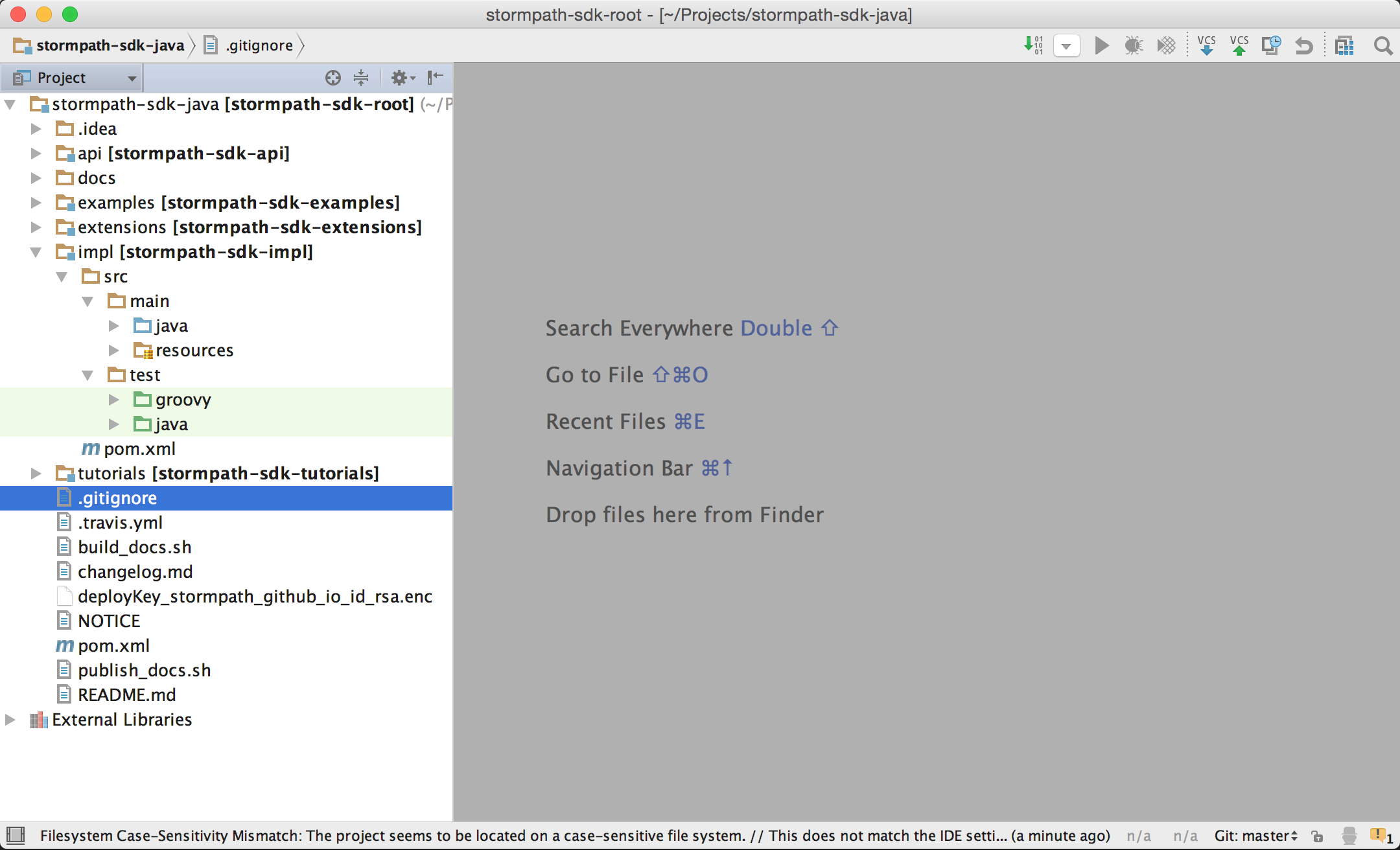The width and height of the screenshot is (1400, 850).
Task: Click the Search Everywhere magnifier icon
Action: coord(1382,45)
